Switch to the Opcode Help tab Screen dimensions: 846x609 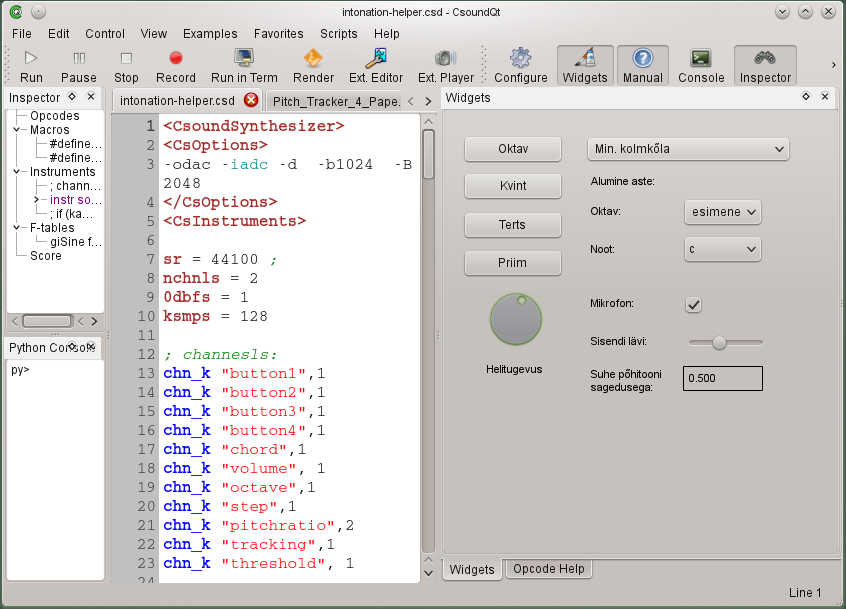click(x=548, y=569)
